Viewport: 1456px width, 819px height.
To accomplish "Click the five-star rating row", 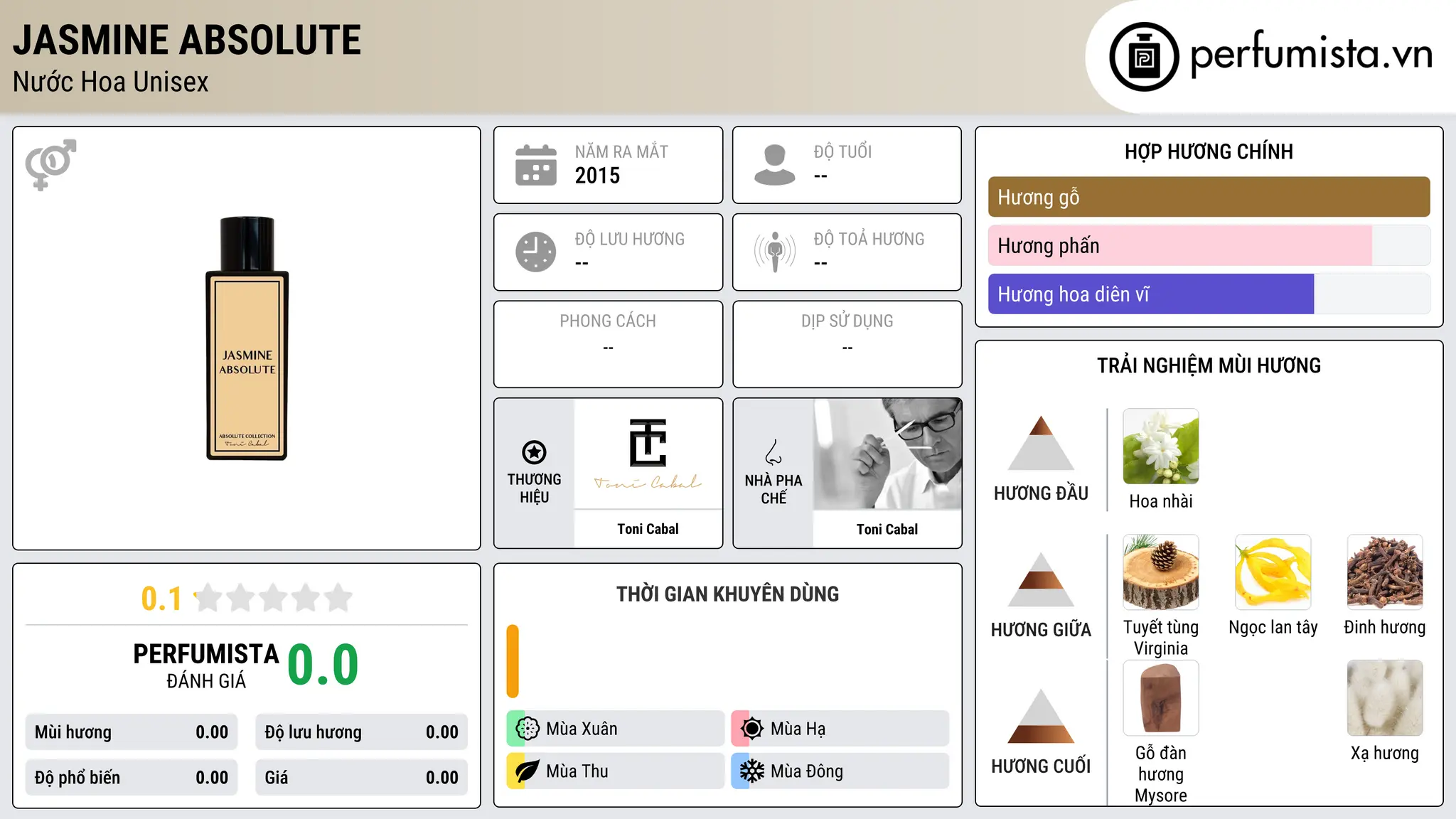I will coord(273,598).
